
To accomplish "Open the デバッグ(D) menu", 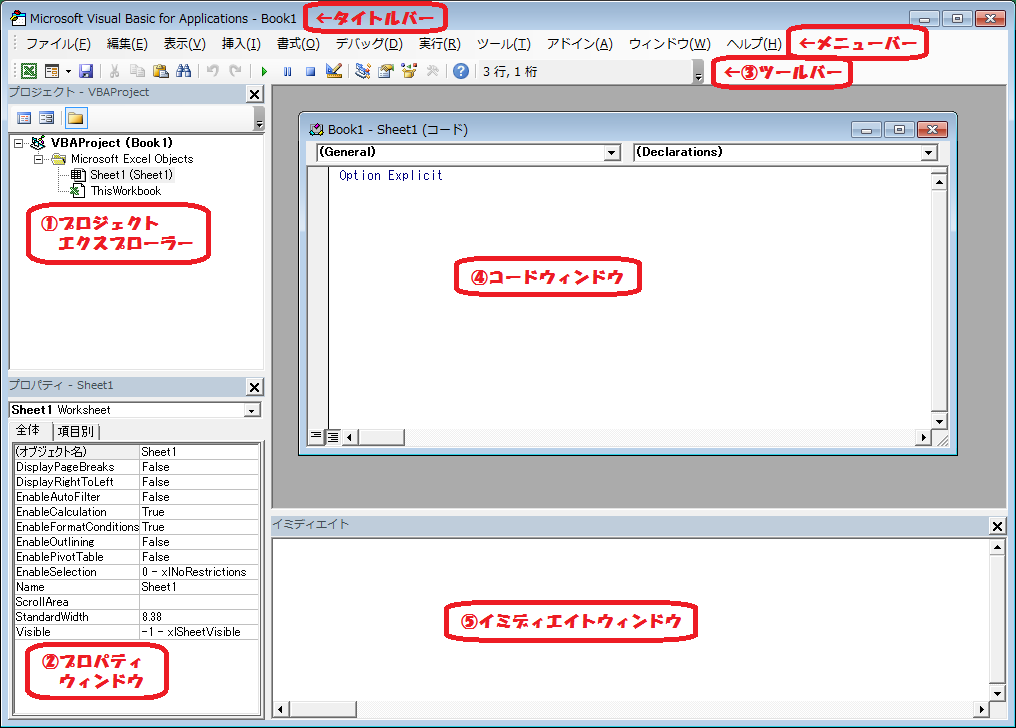I will pos(369,43).
